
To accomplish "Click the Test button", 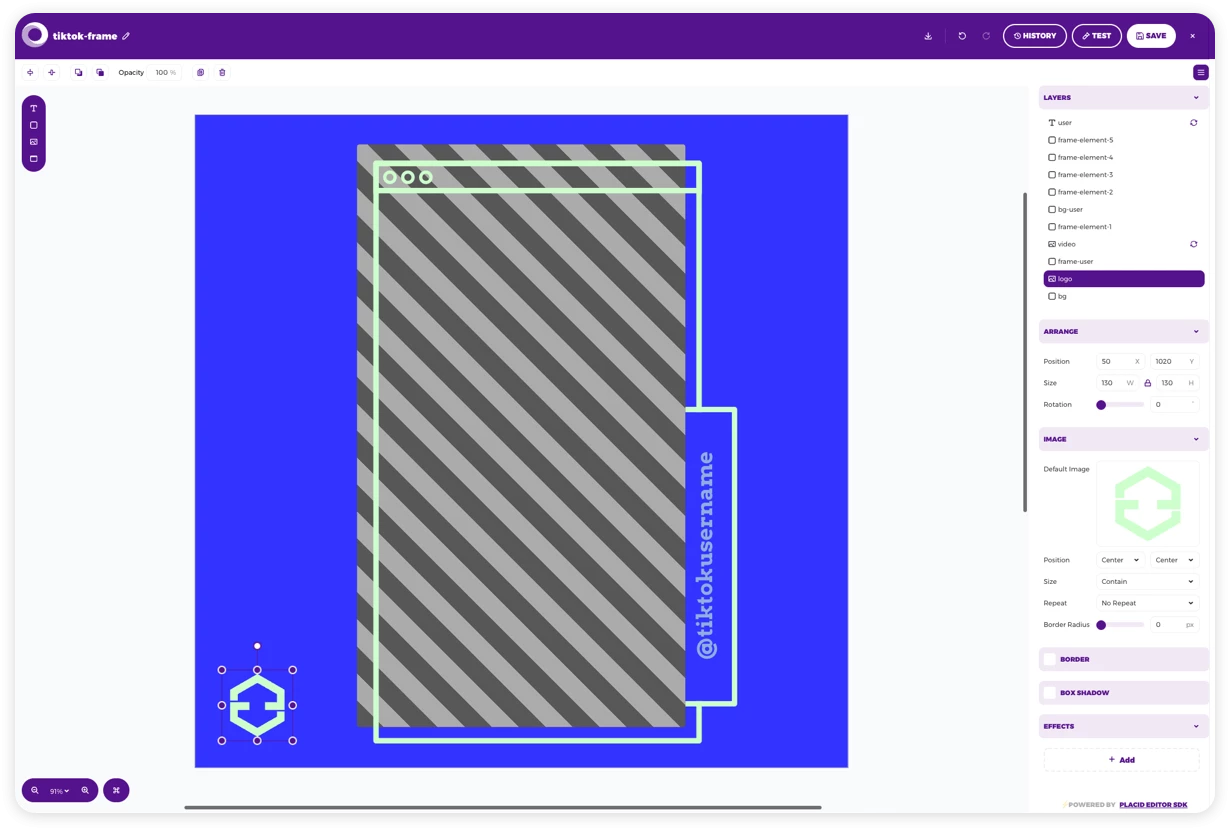I will [1097, 36].
